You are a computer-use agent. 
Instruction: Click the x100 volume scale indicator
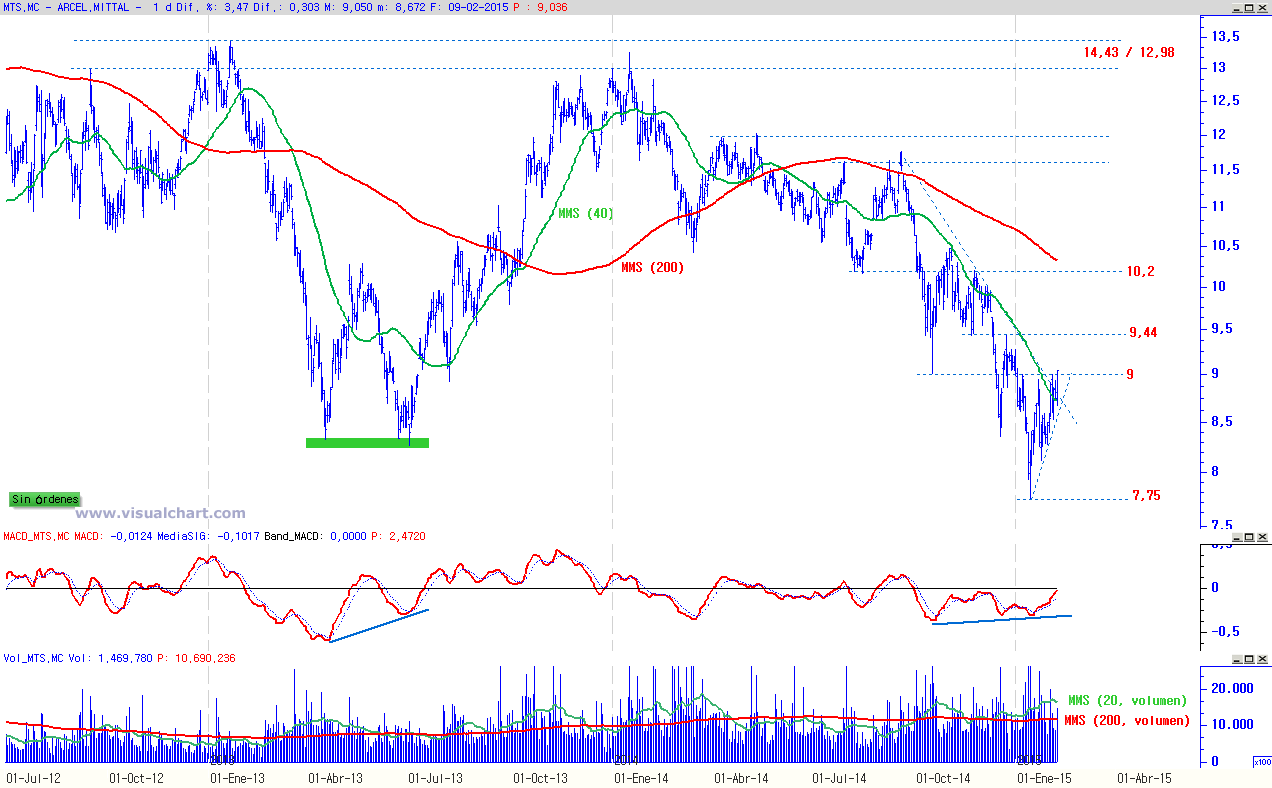pos(1261,762)
